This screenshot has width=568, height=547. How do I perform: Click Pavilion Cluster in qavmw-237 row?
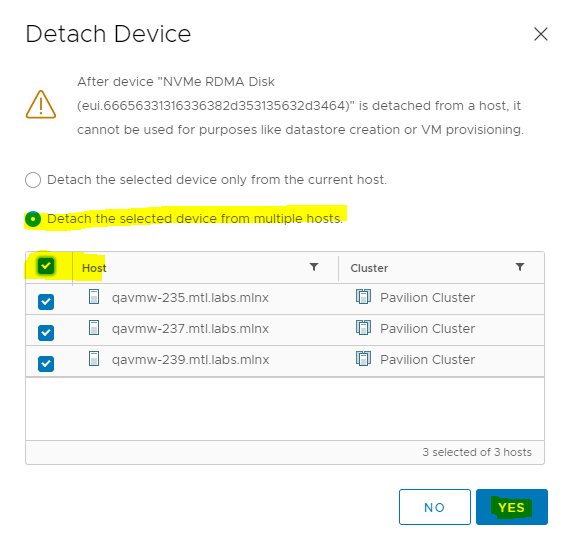tap(427, 329)
